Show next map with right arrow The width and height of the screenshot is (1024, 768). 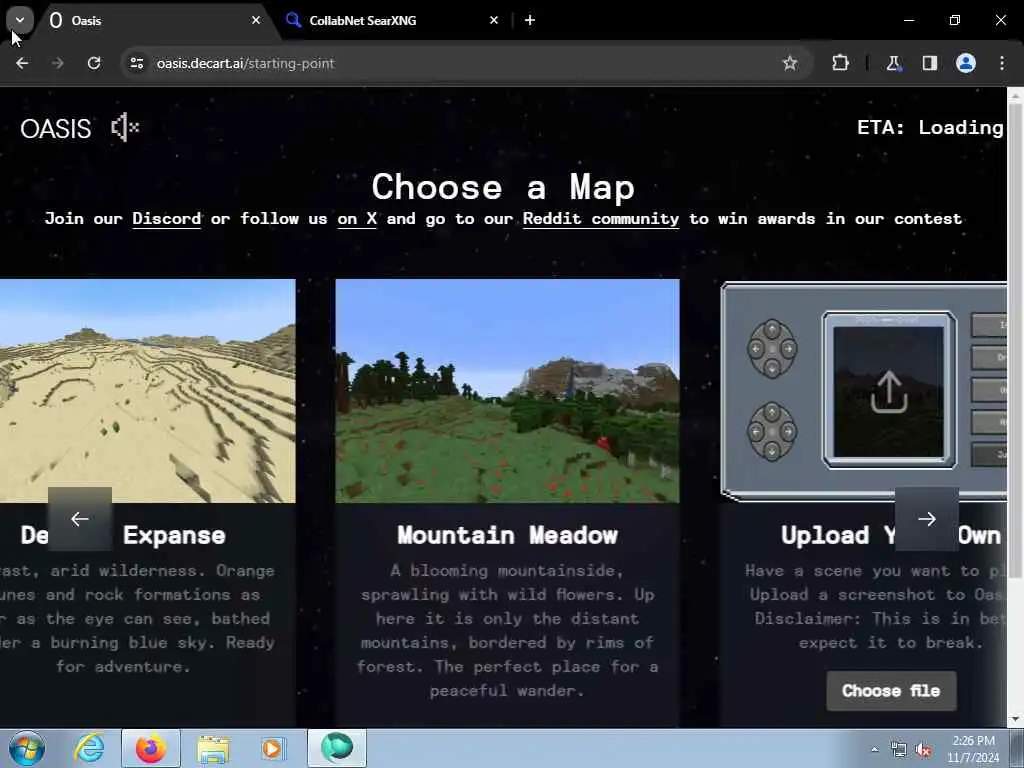(x=927, y=519)
